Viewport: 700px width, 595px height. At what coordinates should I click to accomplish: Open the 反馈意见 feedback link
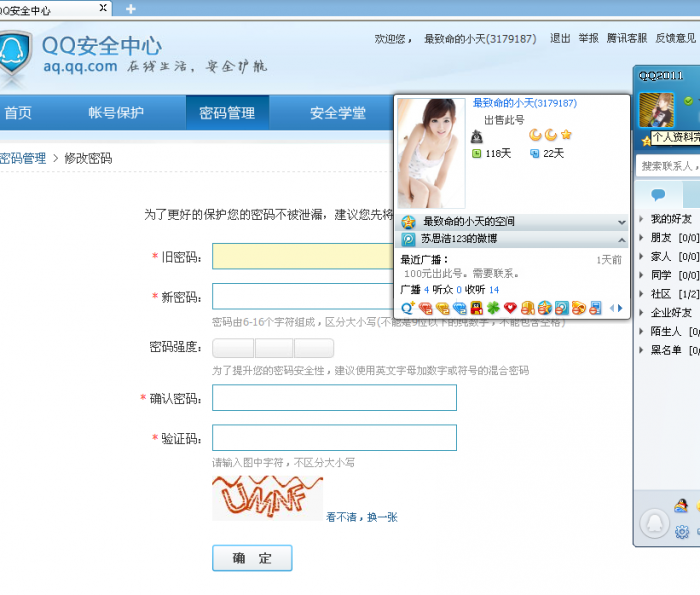[675, 39]
